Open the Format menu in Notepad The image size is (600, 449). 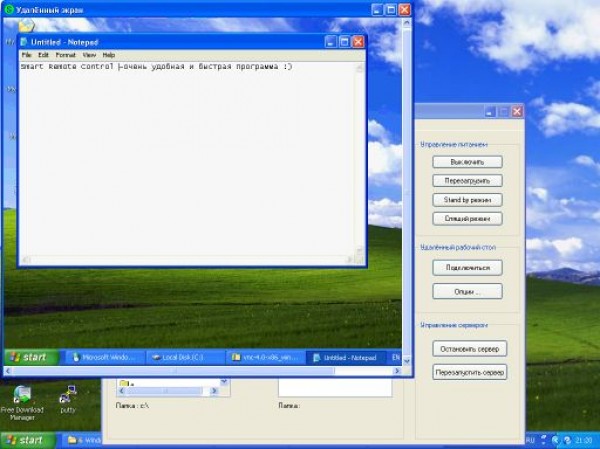coord(66,55)
